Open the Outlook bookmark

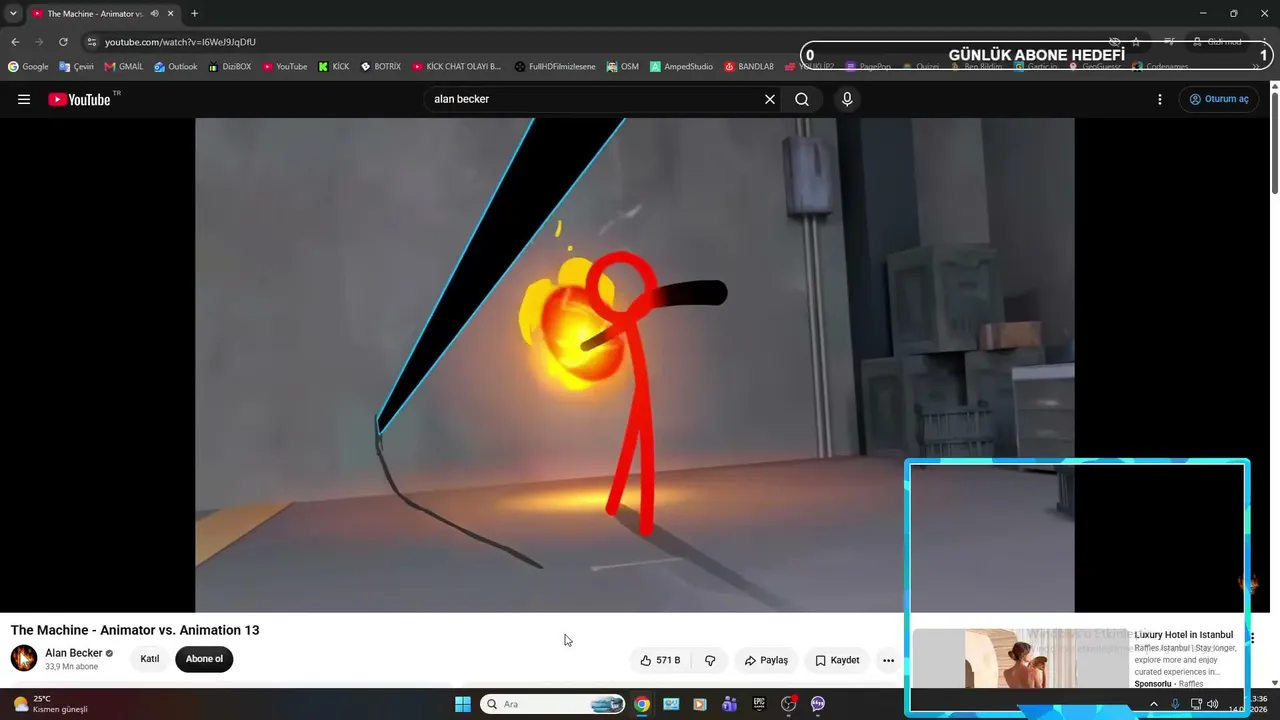pyautogui.click(x=176, y=67)
